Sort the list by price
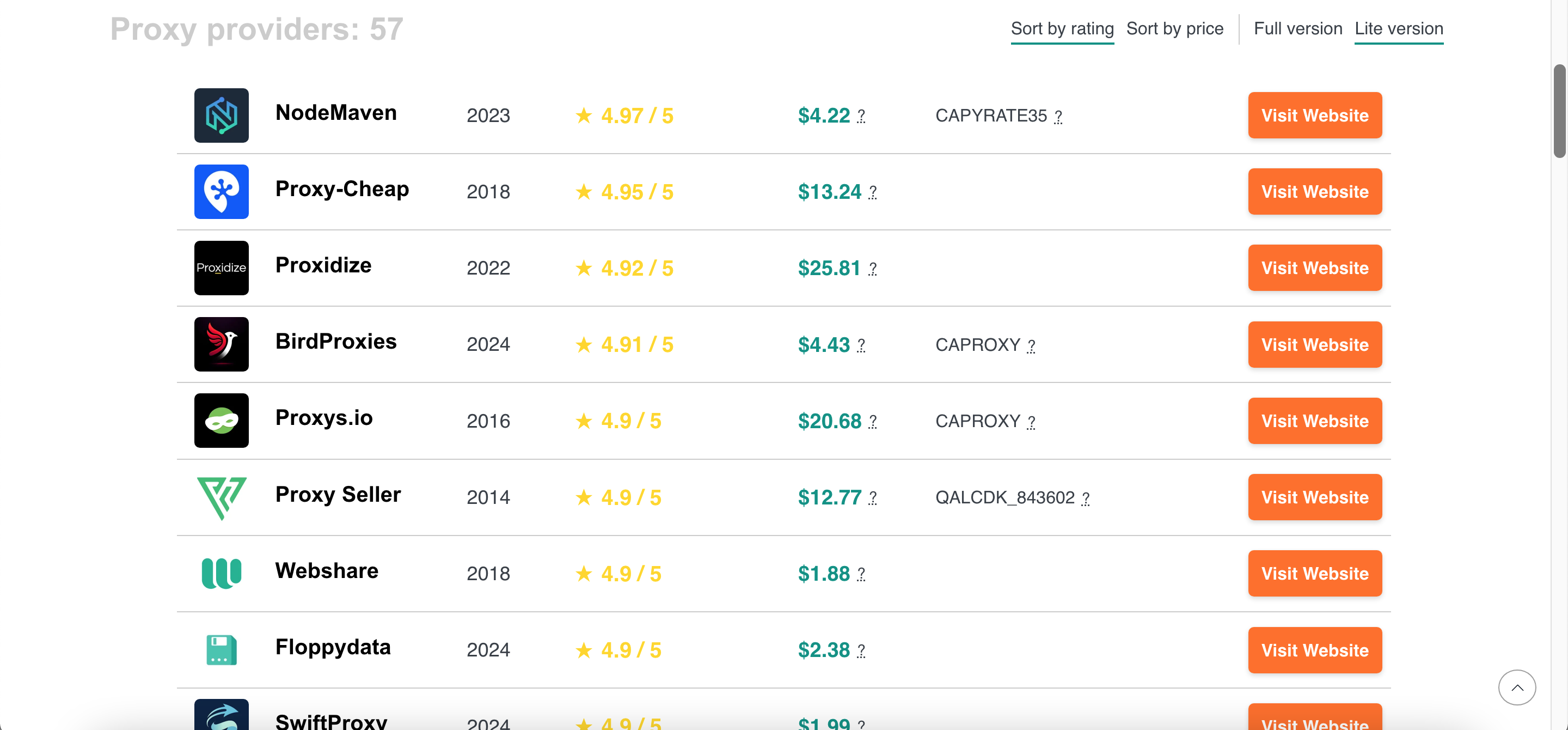Screen dimensions: 1568x730 [1174, 29]
